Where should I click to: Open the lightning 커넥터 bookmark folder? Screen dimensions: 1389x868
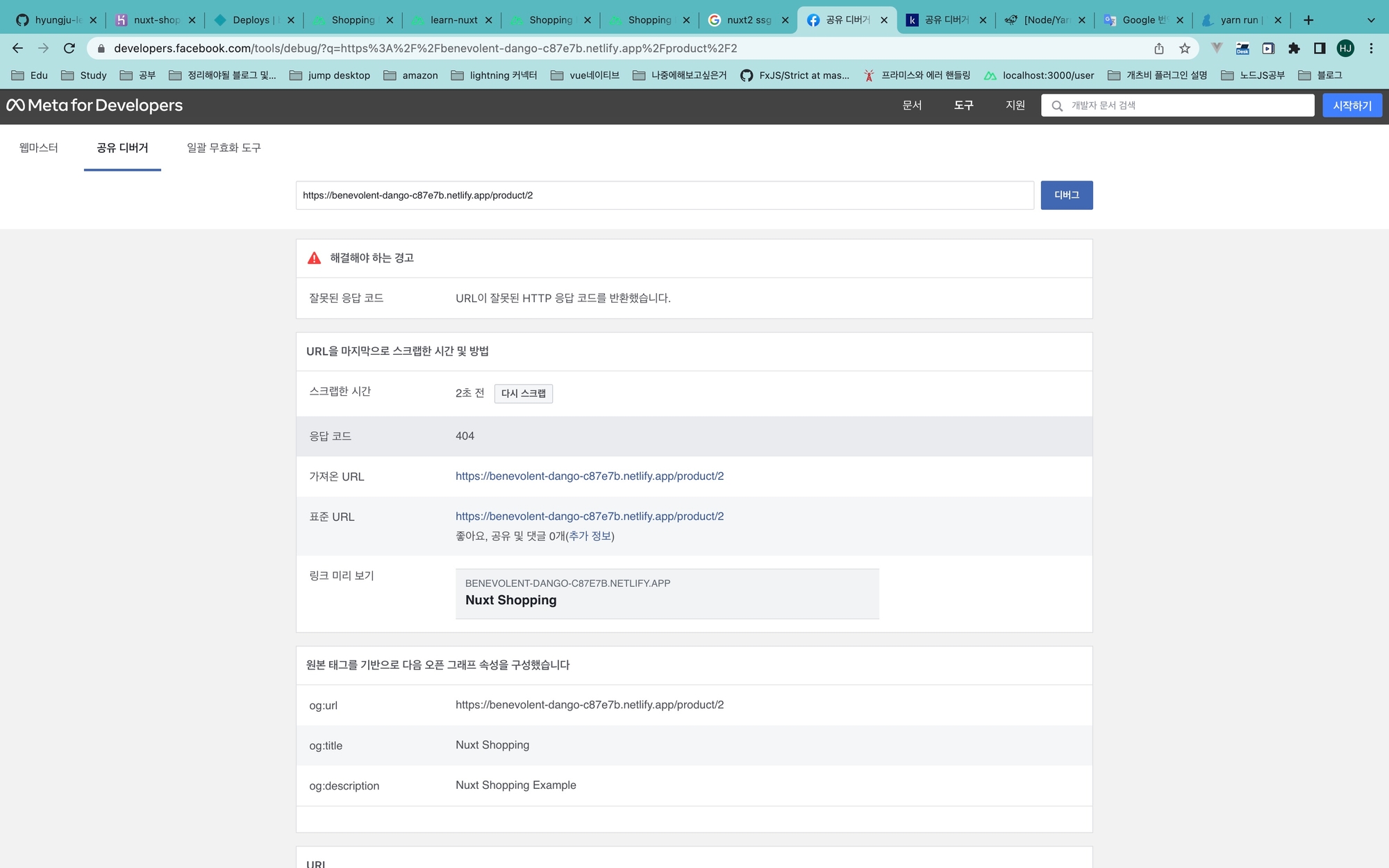(494, 75)
